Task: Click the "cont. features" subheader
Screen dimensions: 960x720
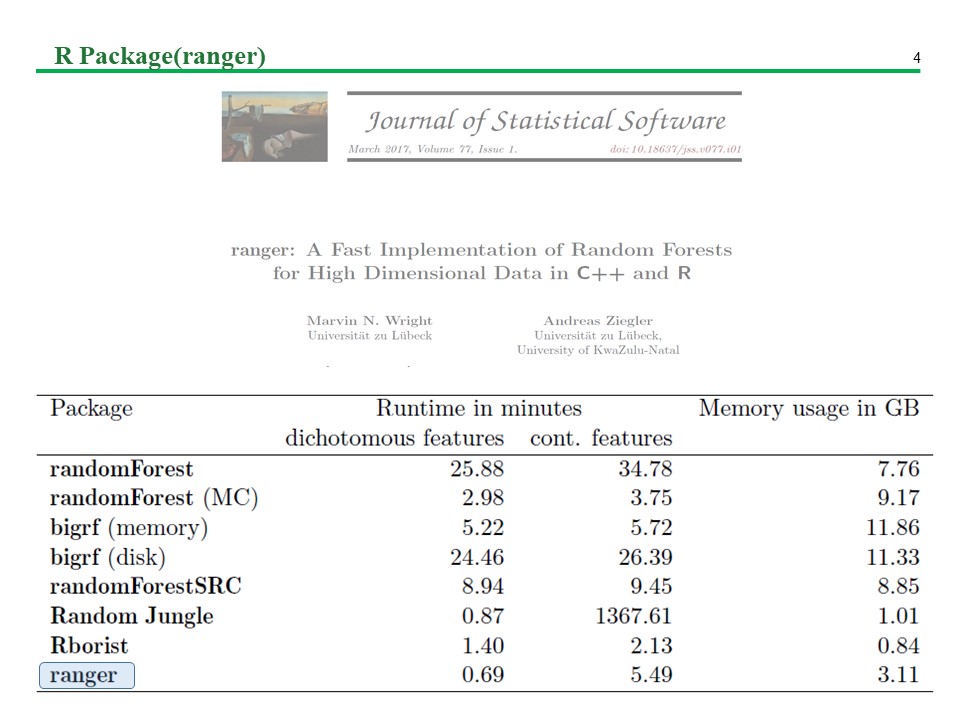Action: (x=601, y=438)
